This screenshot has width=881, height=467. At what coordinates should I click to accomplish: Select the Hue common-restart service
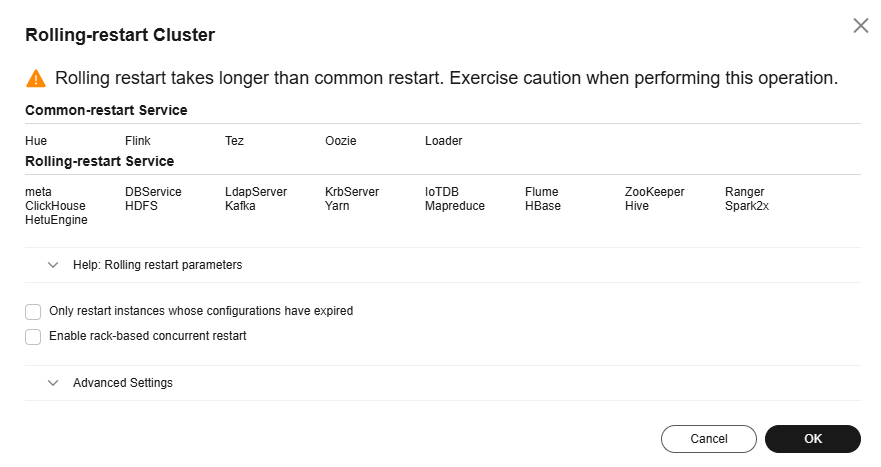pos(36,140)
